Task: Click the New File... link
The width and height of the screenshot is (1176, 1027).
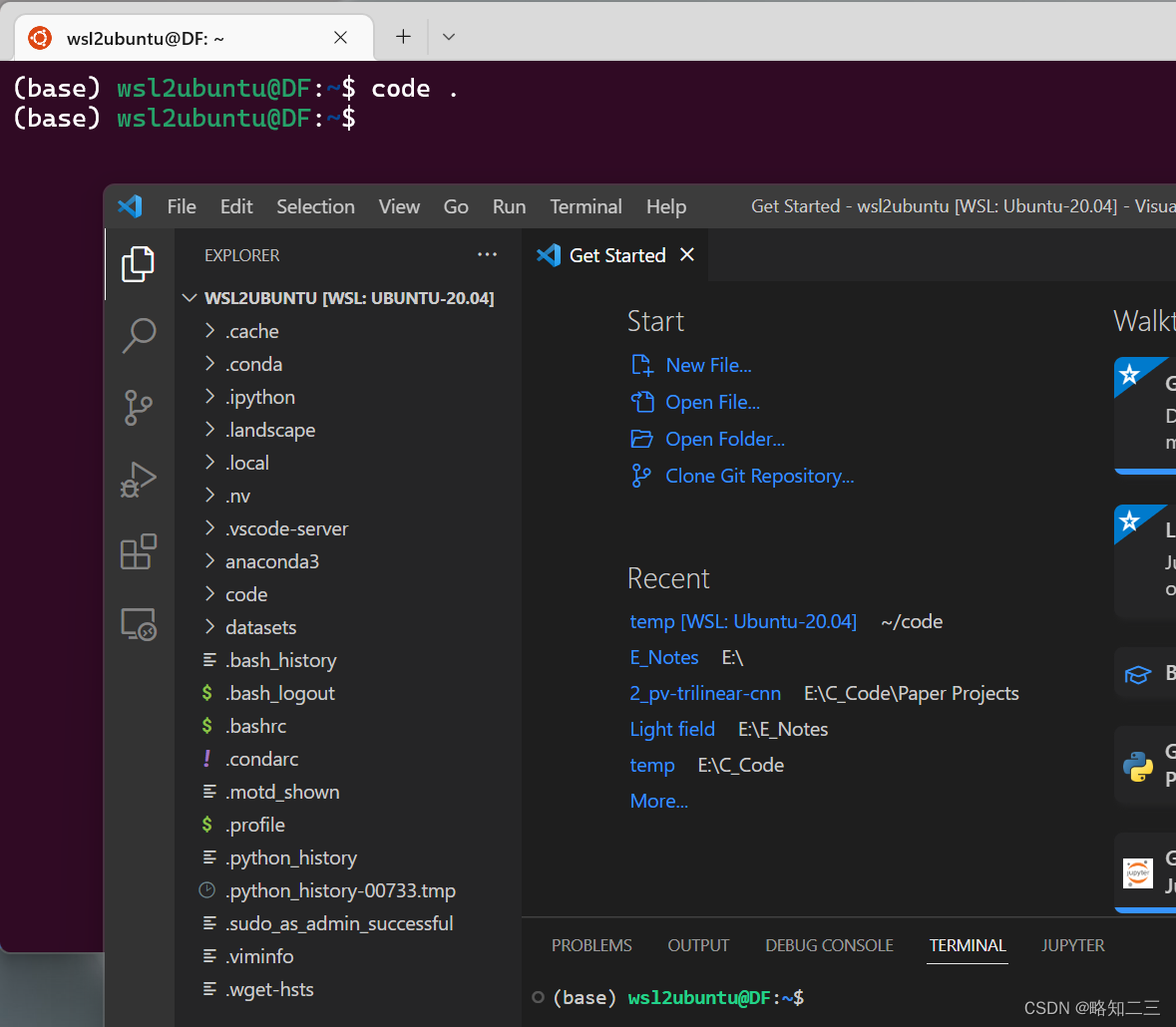Action: [x=709, y=365]
